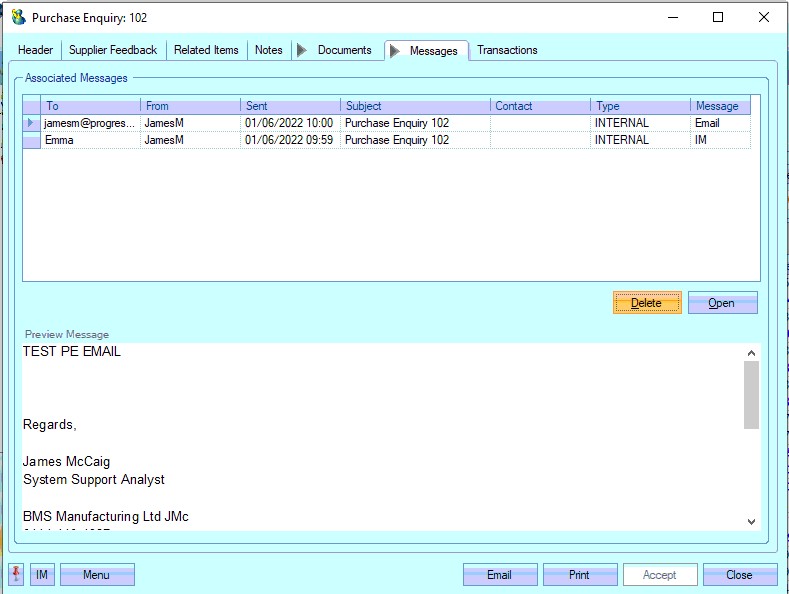
Task: Click the Purchase Enquiry app icon in title bar
Action: (x=18, y=17)
